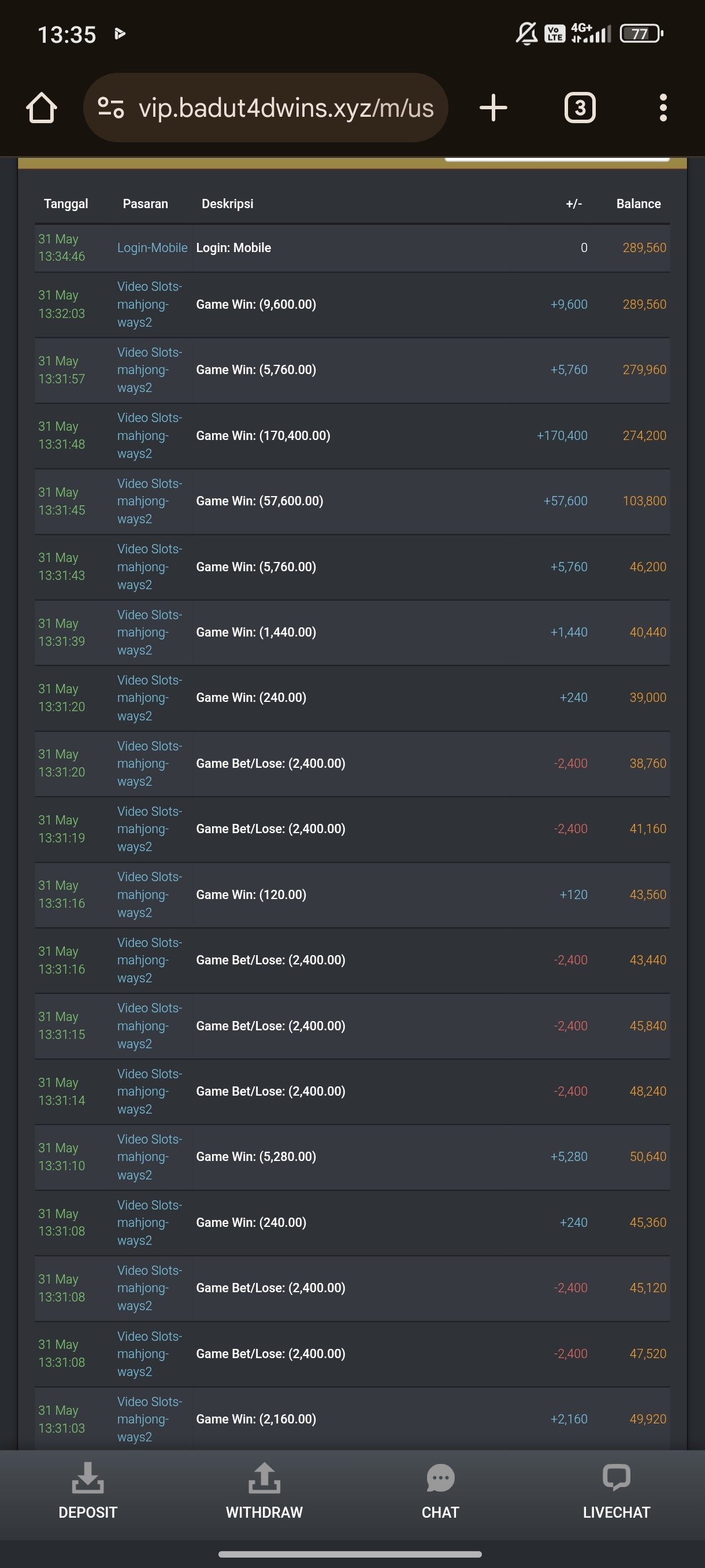705x1568 pixels.
Task: Tap the browser home icon
Action: 42,108
